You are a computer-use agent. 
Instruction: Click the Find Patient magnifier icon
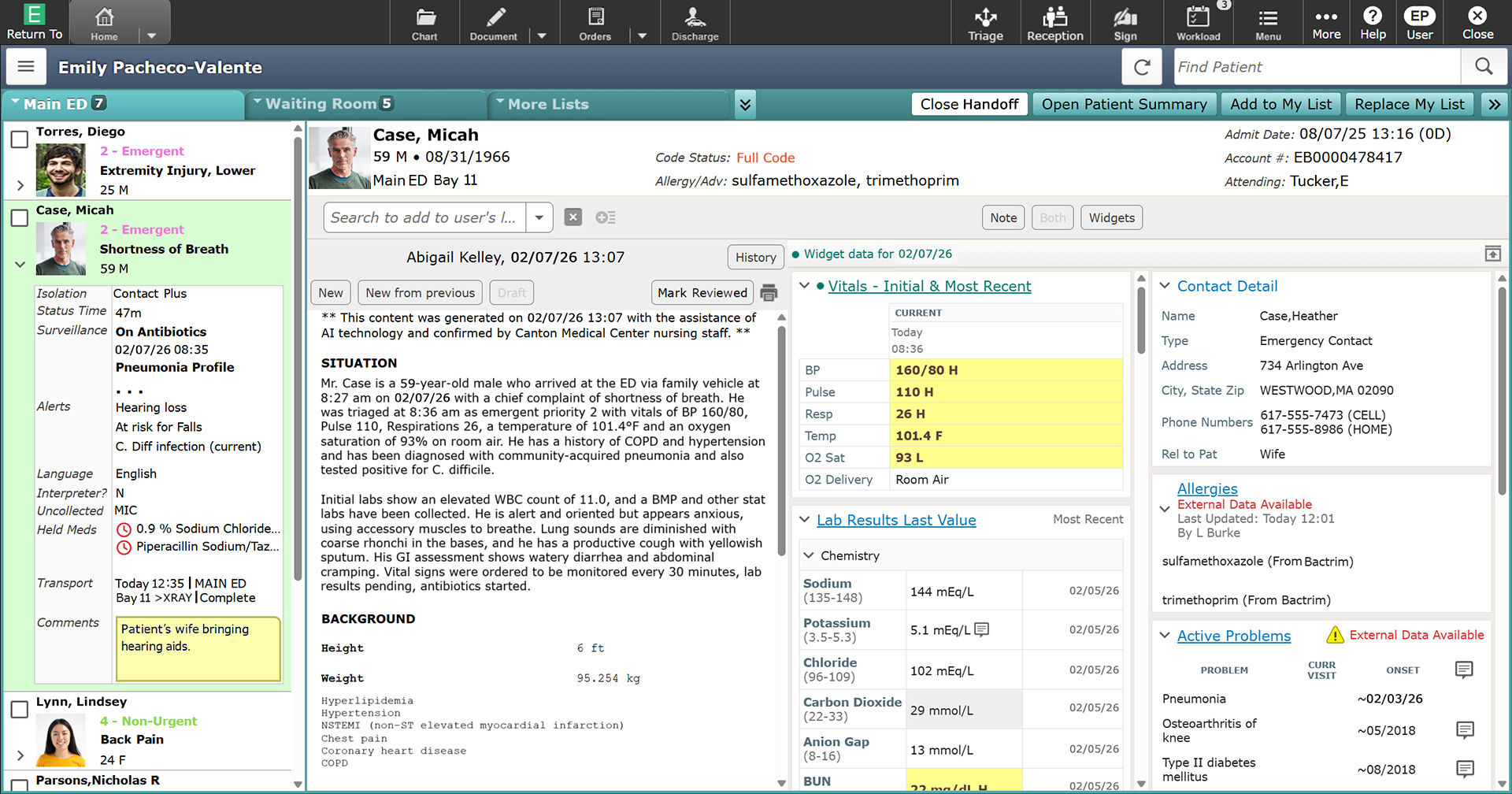tap(1484, 67)
